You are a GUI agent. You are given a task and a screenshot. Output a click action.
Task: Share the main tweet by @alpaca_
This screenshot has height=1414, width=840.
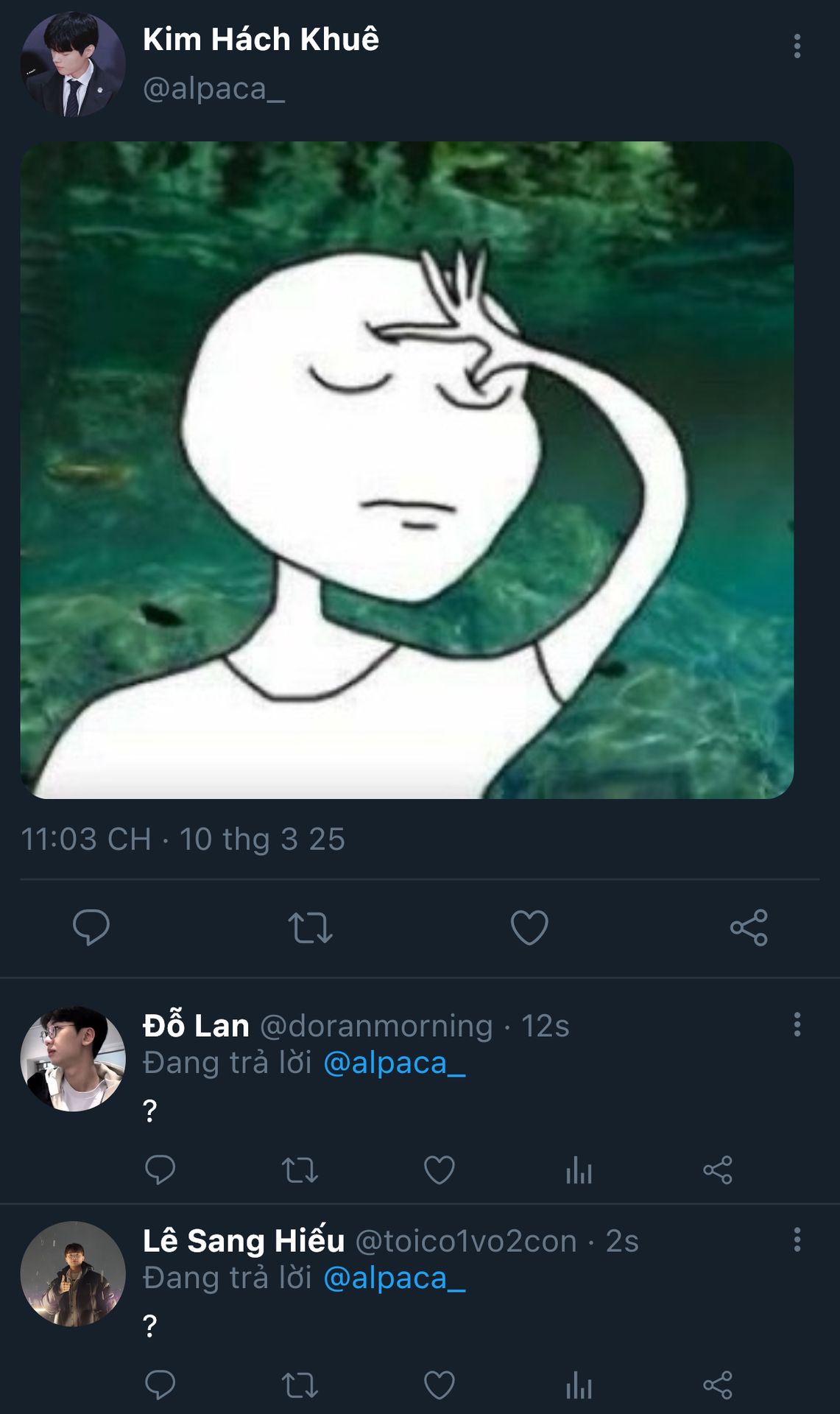(x=749, y=927)
